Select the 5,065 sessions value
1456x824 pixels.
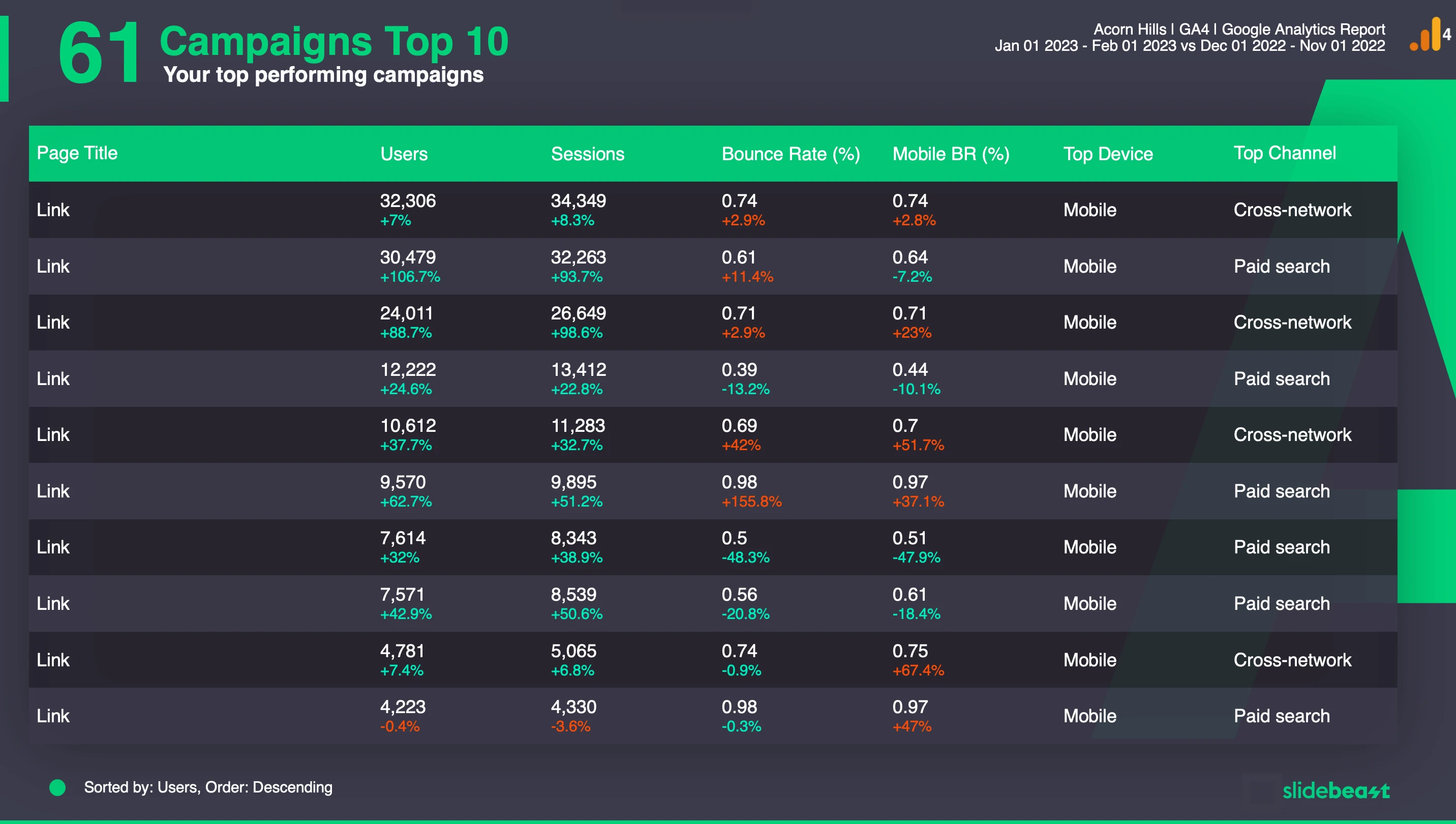(573, 651)
